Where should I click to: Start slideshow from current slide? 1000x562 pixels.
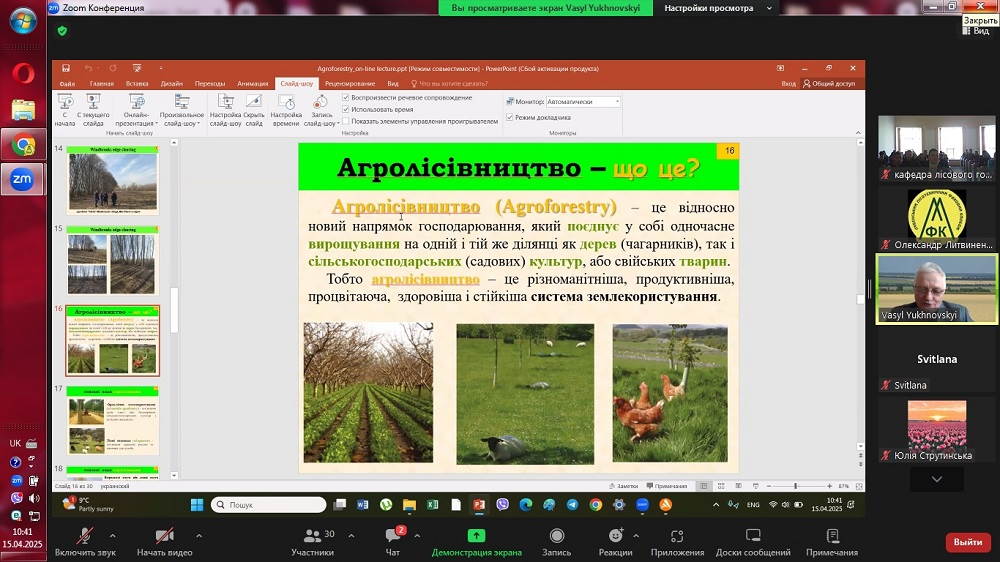click(93, 110)
